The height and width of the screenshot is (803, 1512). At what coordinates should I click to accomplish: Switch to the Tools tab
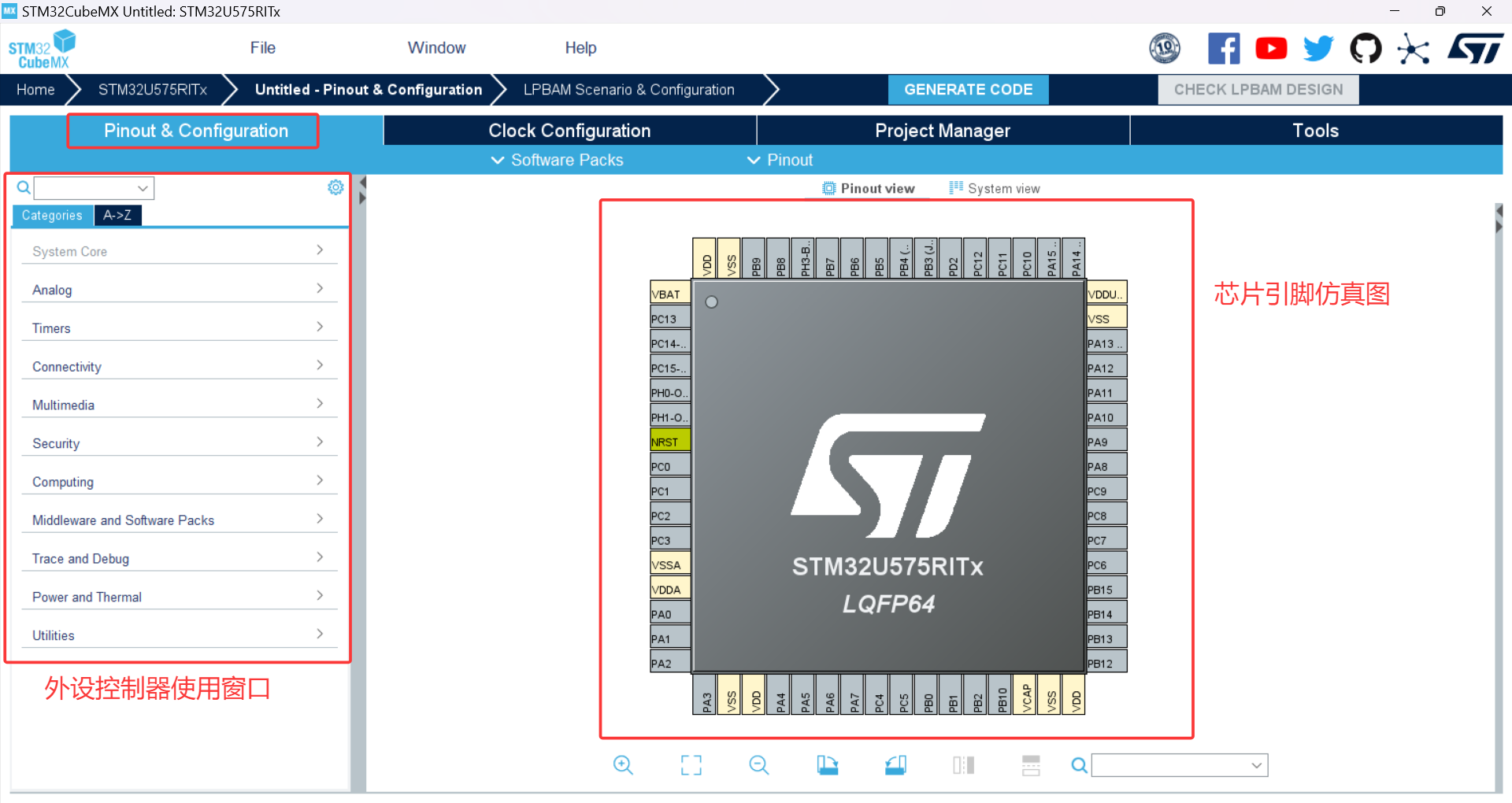1316,131
